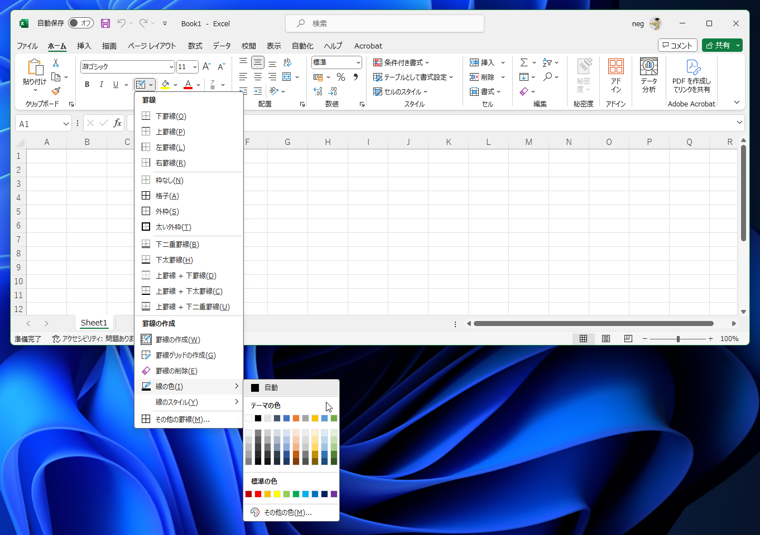Toggle the AutoSave switch
The width and height of the screenshot is (760, 535).
(x=80, y=23)
